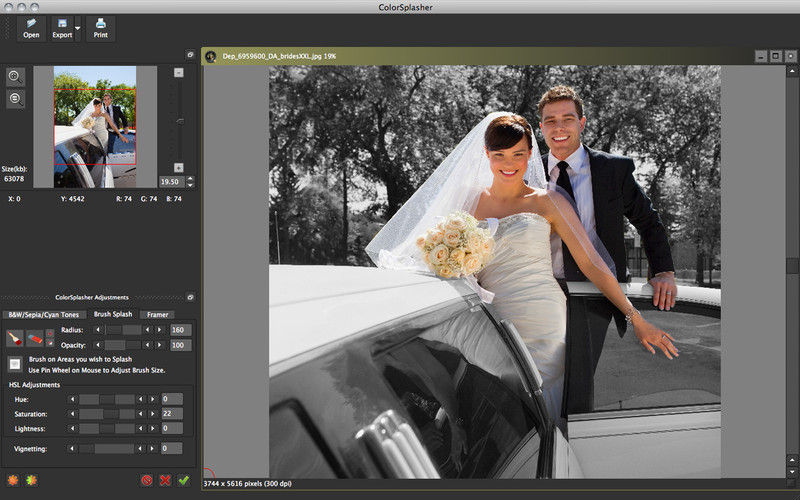Click the zoom value field showing 19.50
800x500 pixels.
(172, 182)
